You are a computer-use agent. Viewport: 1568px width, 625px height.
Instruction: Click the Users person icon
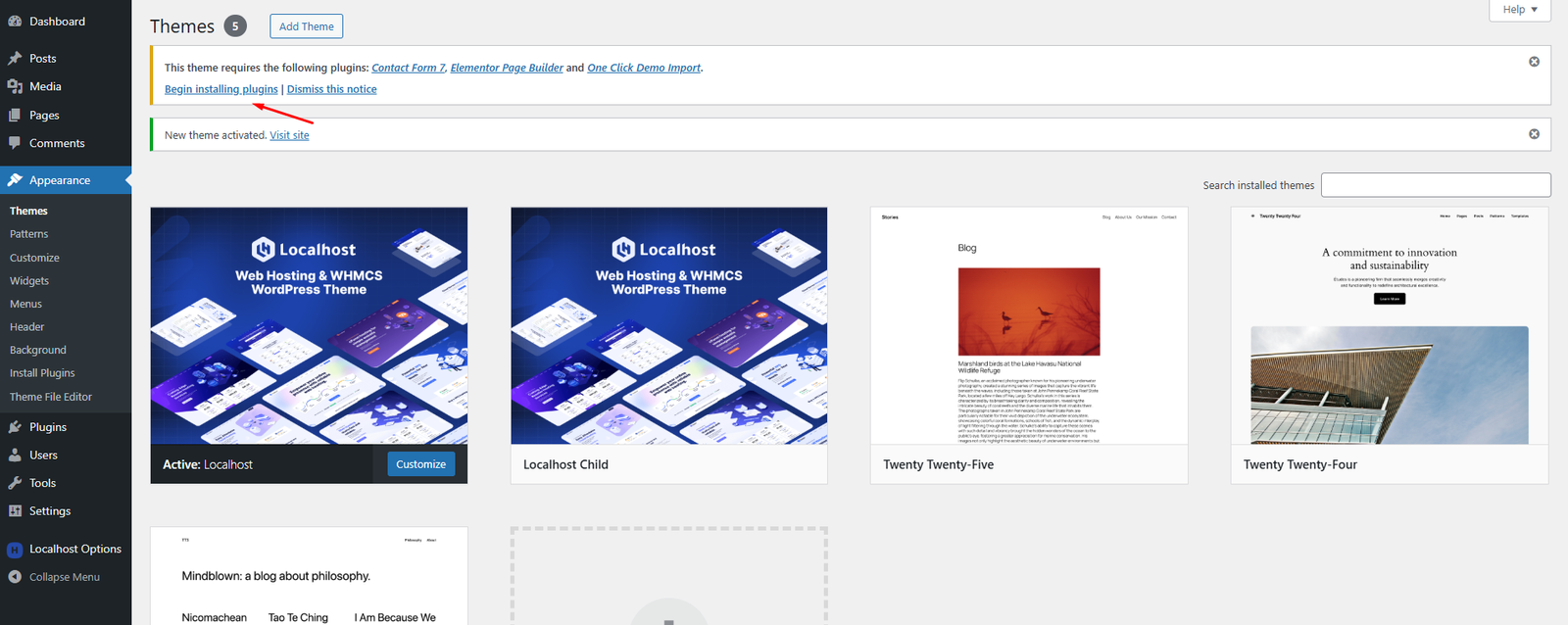click(15, 456)
